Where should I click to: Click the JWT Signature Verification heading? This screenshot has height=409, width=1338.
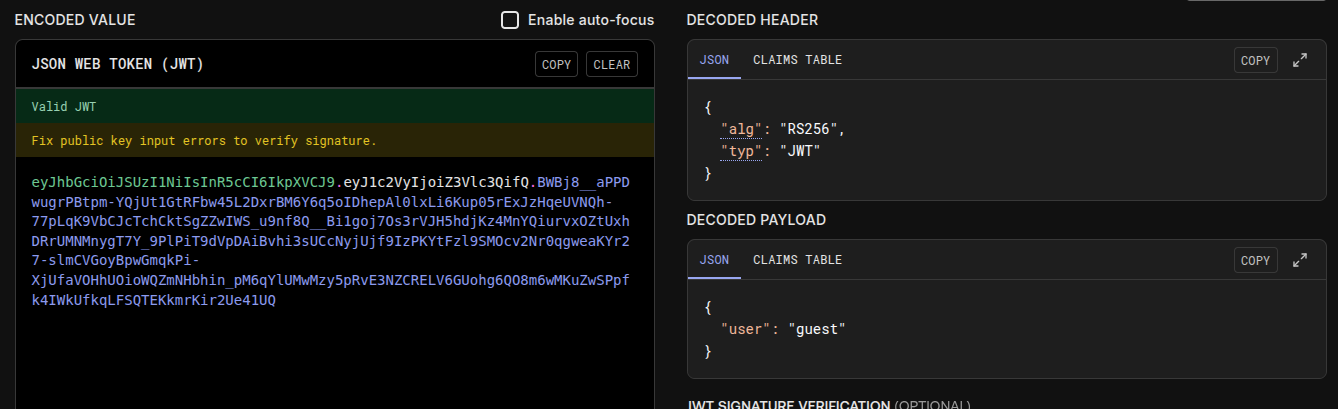788,405
